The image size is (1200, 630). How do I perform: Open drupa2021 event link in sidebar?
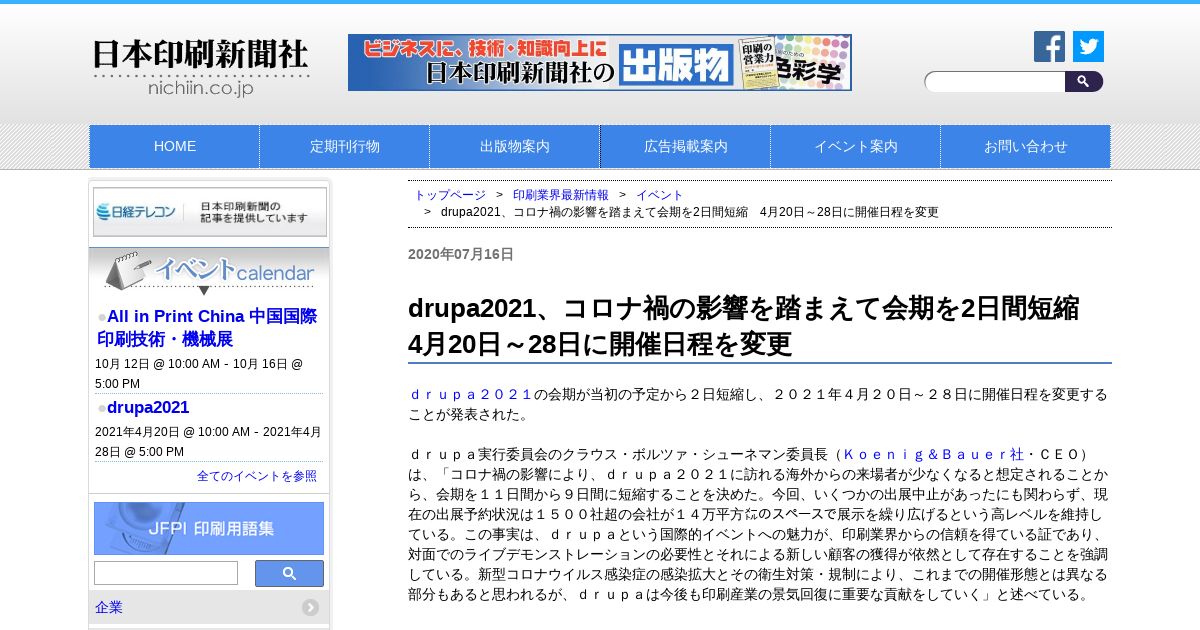pyautogui.click(x=148, y=408)
